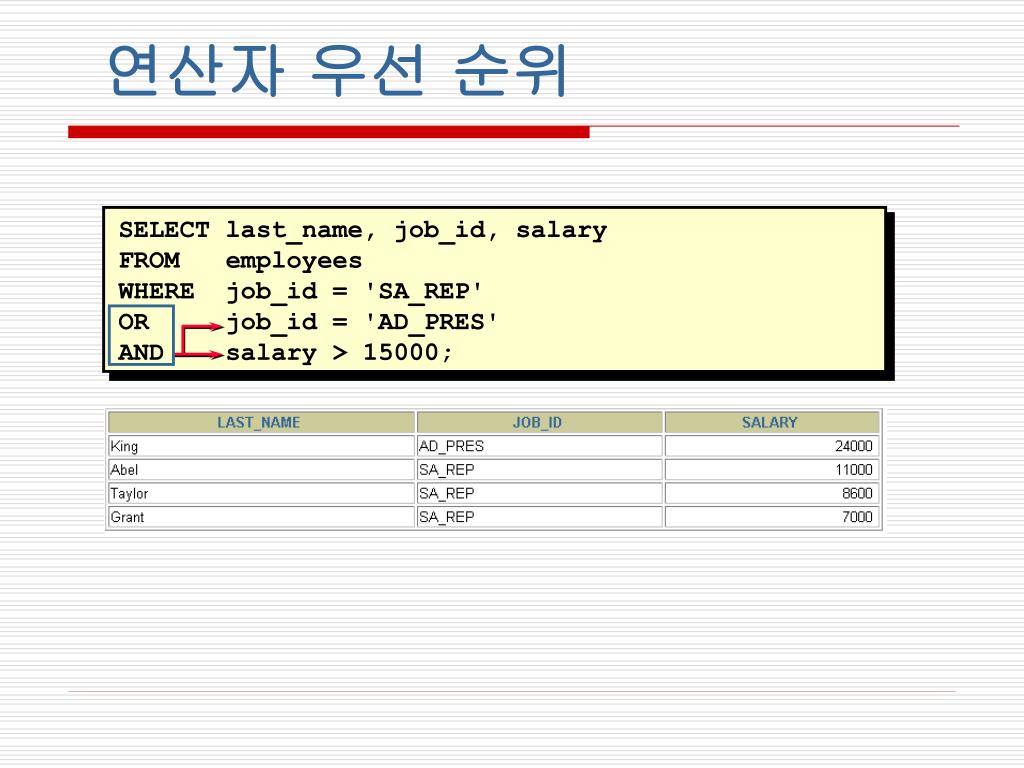The width and height of the screenshot is (1024, 768).
Task: Click the SA_REP cell in Taylor's row
Action: pos(539,493)
